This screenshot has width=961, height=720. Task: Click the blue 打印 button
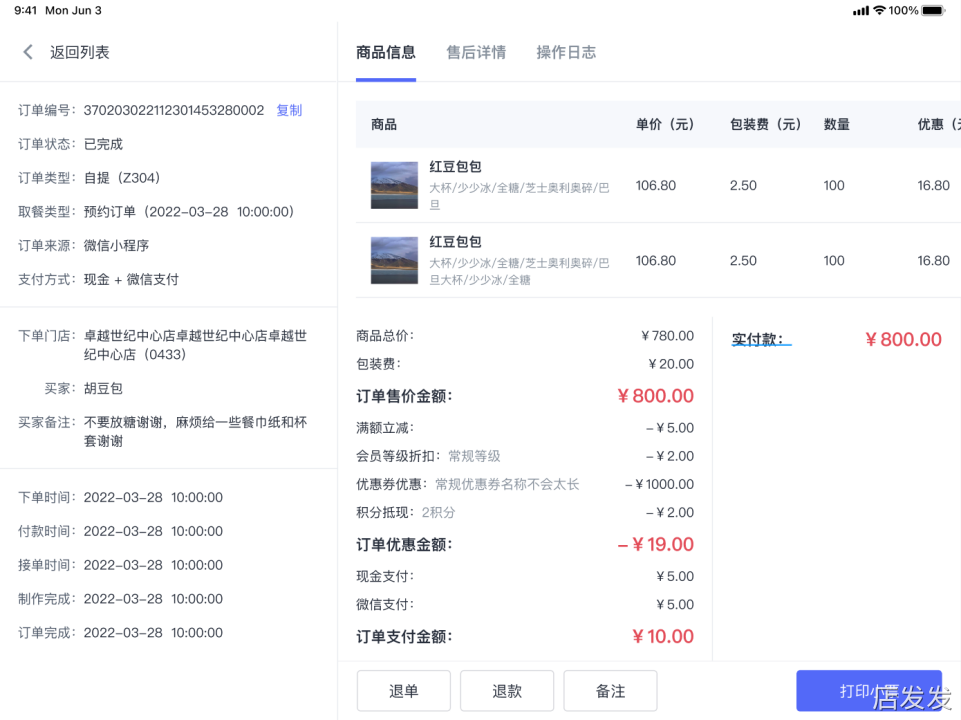point(869,691)
